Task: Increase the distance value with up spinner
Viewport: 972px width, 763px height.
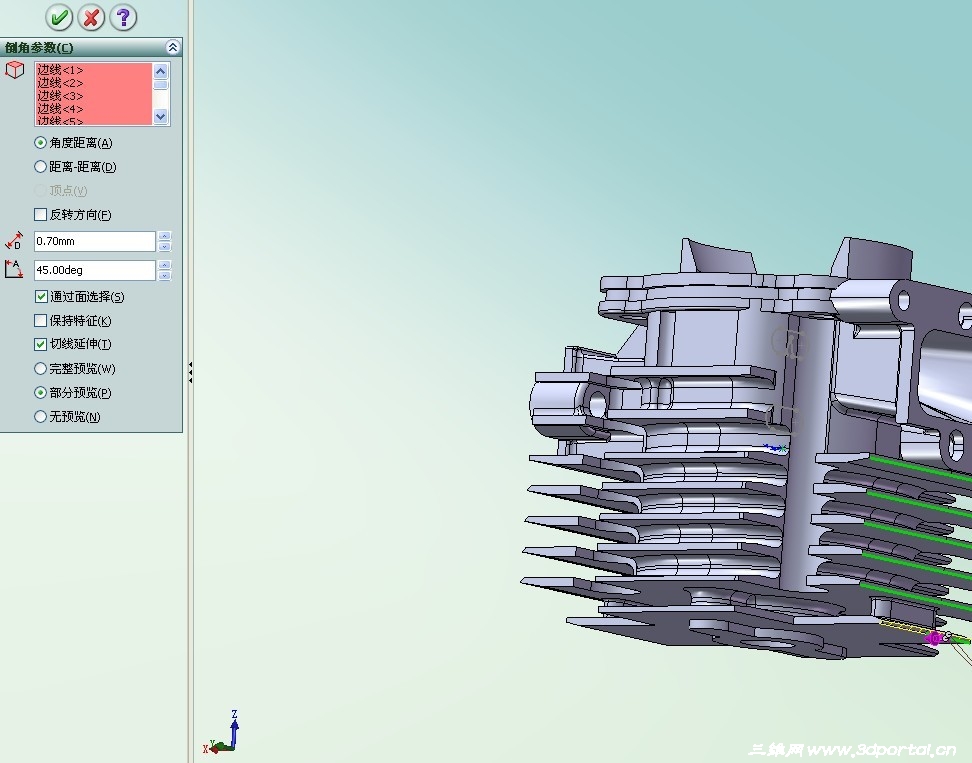Action: [x=164, y=236]
